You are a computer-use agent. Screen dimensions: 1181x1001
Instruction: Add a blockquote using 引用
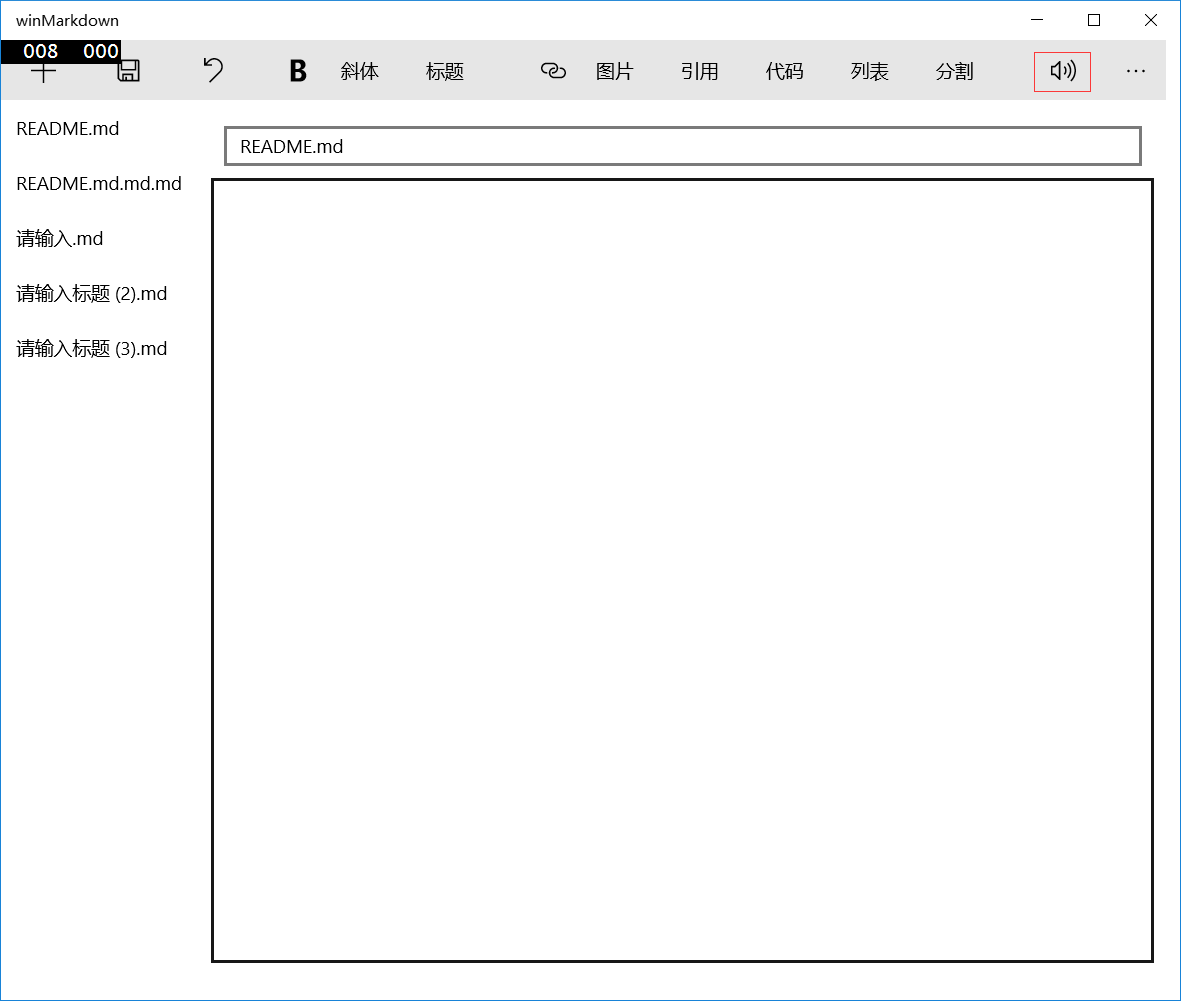click(700, 72)
